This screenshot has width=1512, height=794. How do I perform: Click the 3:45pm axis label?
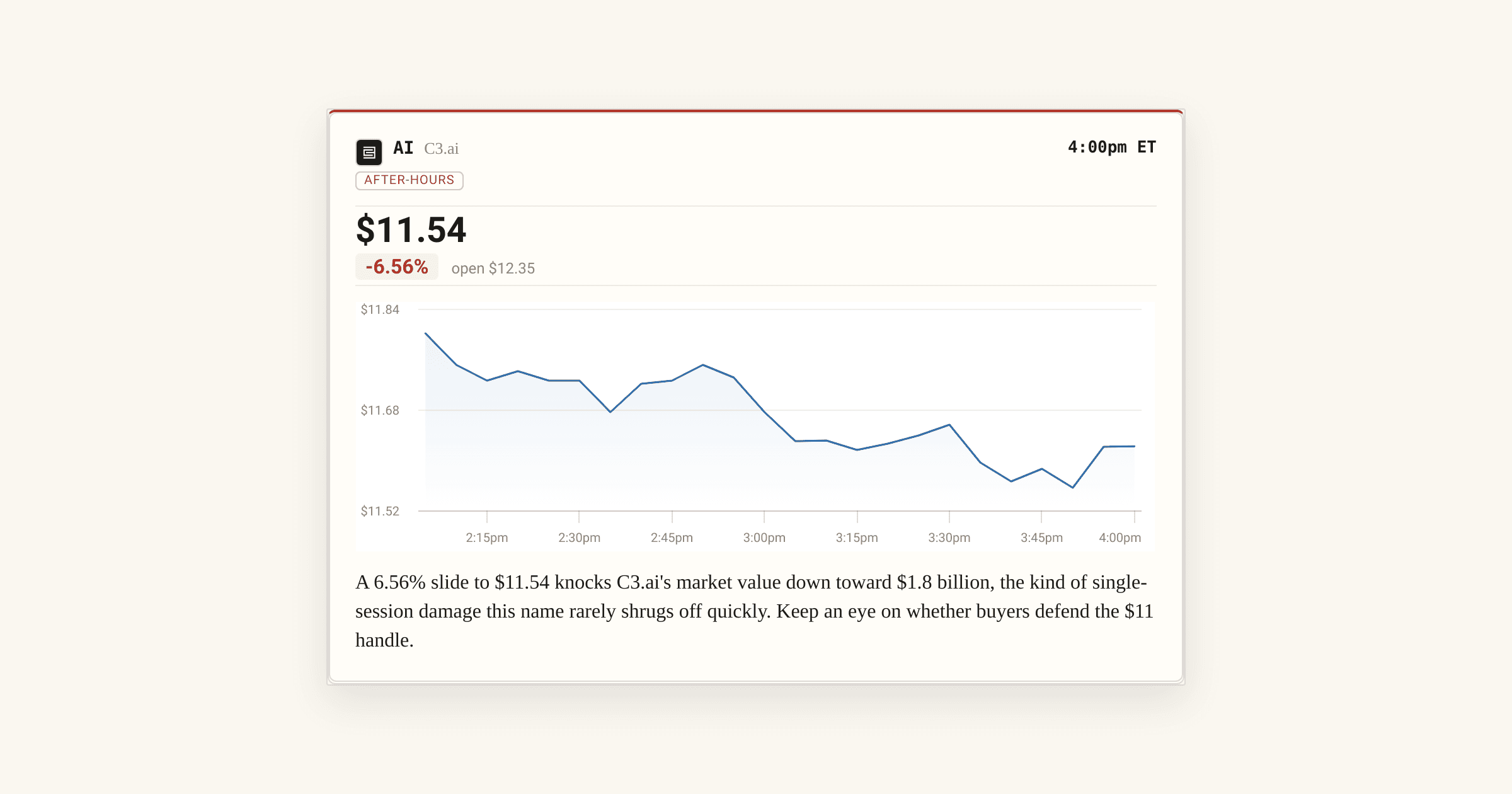[x=1041, y=538]
